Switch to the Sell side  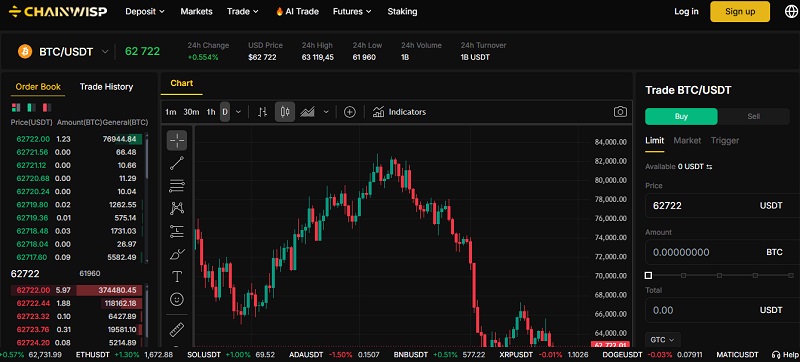coord(754,116)
